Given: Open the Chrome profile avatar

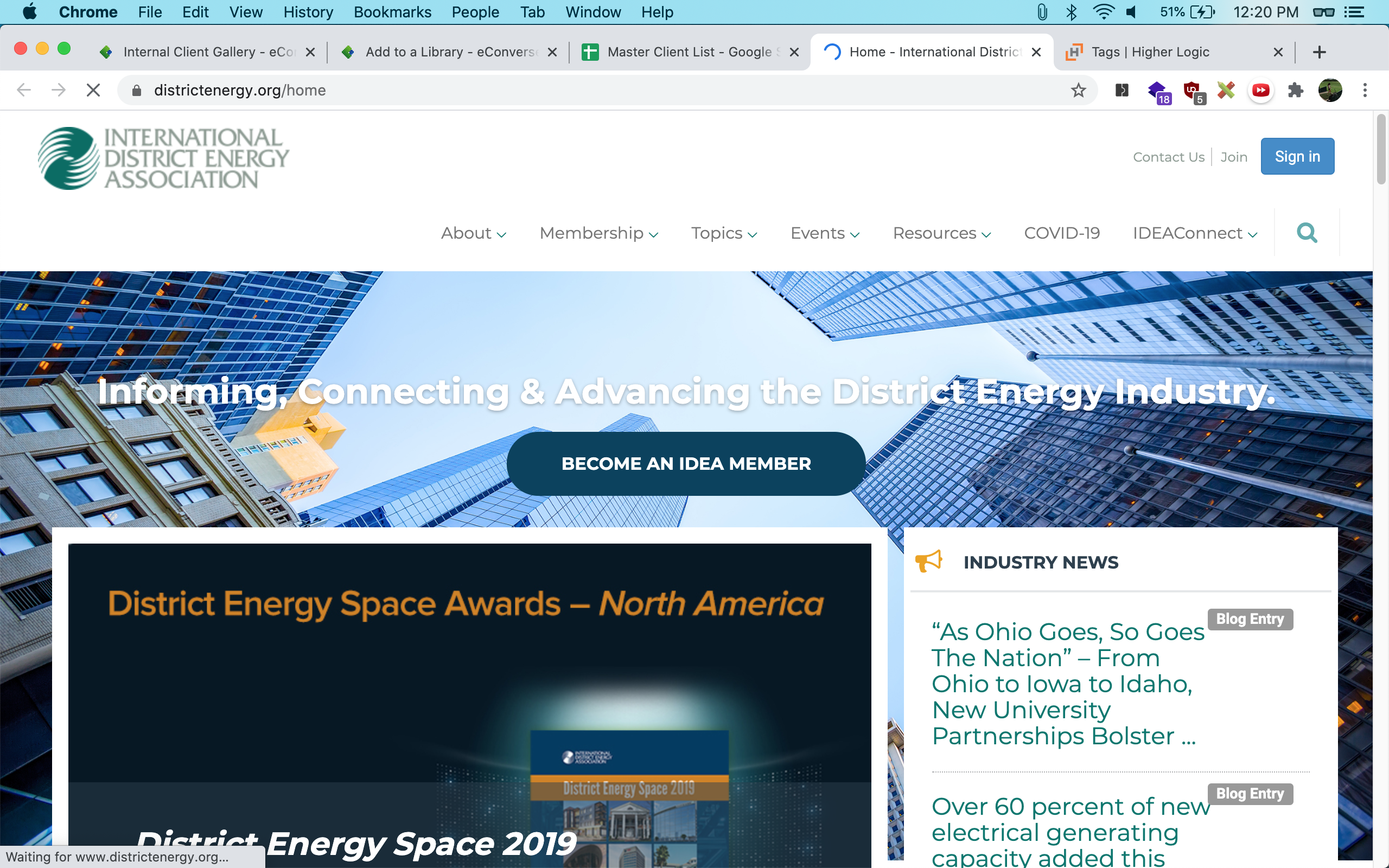Looking at the screenshot, I should 1329,90.
